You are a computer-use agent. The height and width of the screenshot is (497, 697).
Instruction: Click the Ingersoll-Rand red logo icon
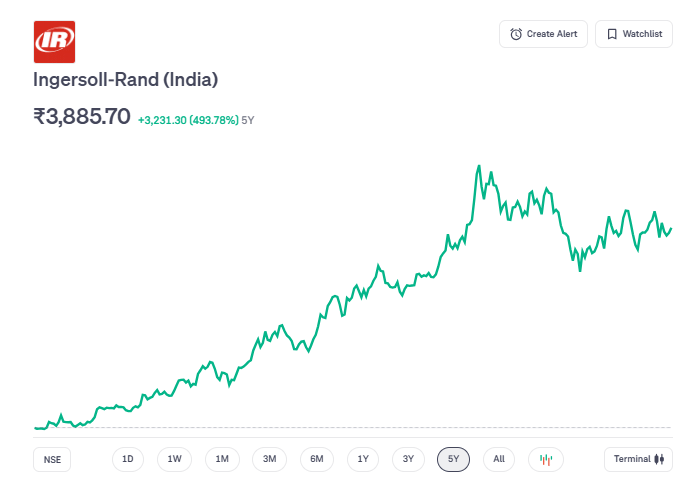click(x=55, y=41)
